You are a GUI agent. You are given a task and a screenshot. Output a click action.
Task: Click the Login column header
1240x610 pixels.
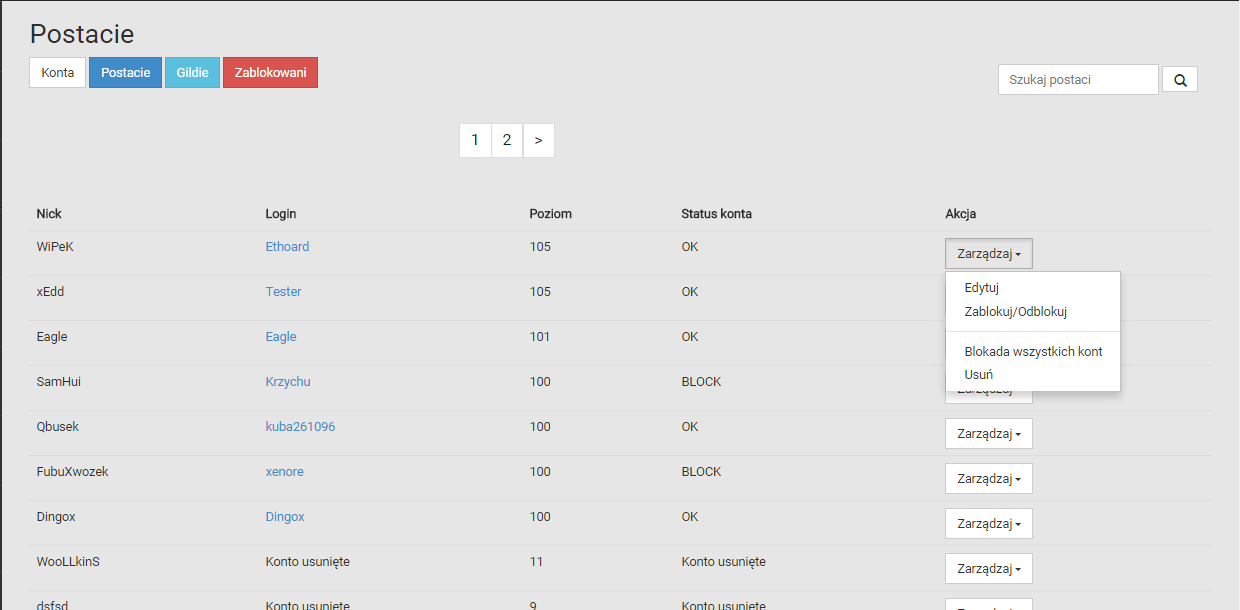[x=281, y=214]
